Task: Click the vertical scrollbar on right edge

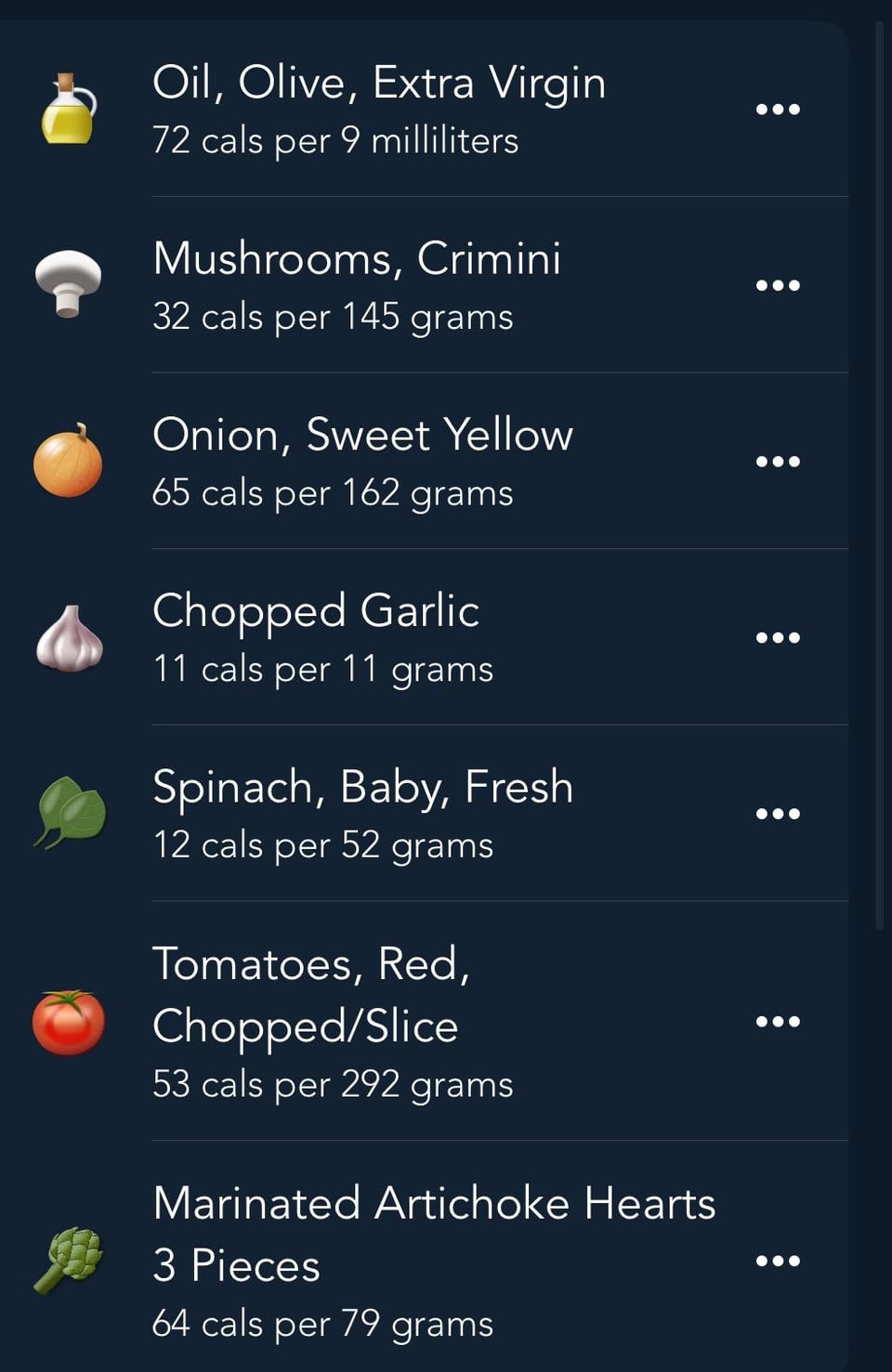Action: [x=880, y=474]
